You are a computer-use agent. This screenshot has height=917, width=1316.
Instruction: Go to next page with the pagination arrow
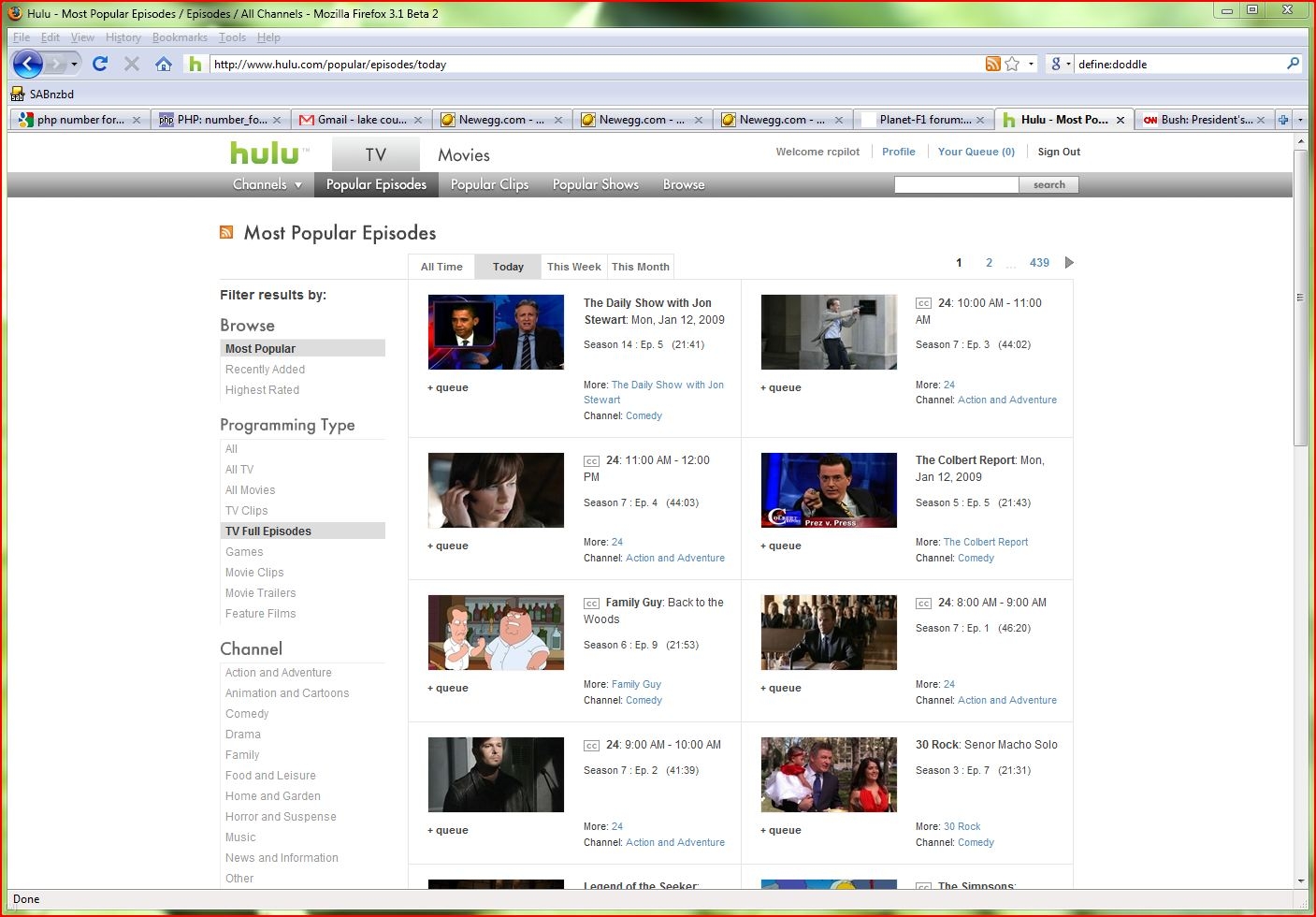[1069, 263]
